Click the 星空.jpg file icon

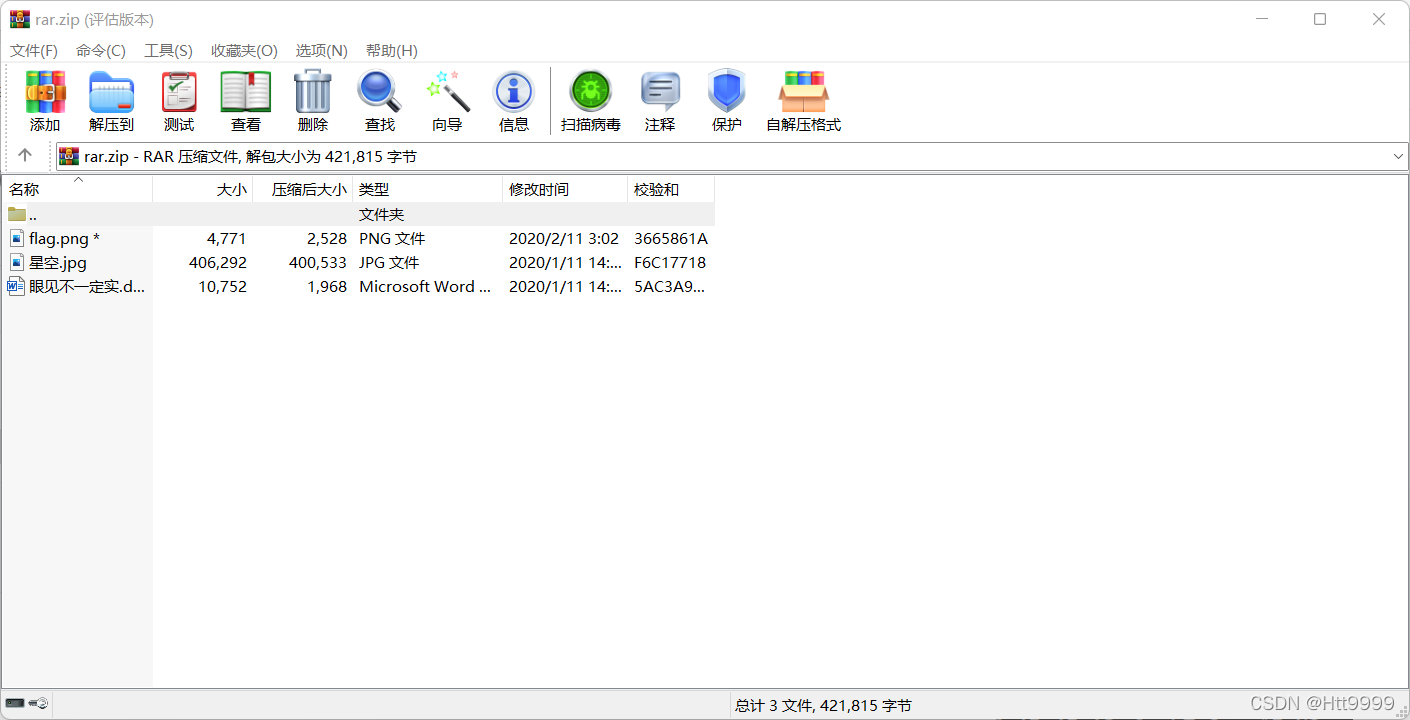pyautogui.click(x=17, y=262)
